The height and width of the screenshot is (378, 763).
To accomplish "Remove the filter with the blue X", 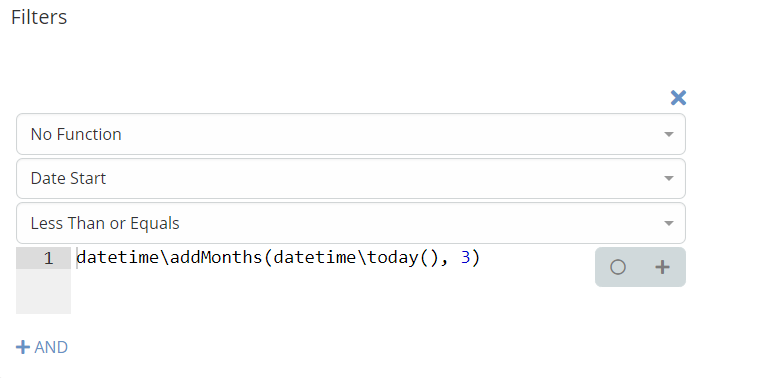I will [678, 98].
